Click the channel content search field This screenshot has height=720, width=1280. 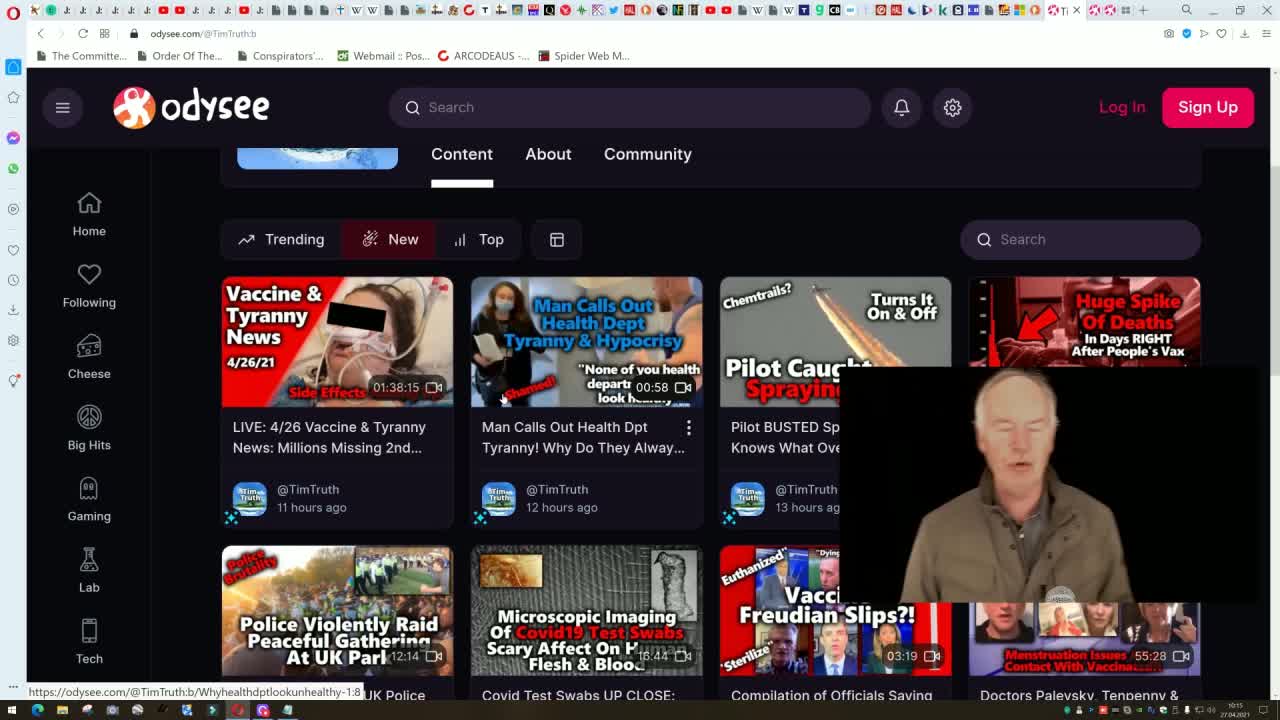tap(1080, 239)
